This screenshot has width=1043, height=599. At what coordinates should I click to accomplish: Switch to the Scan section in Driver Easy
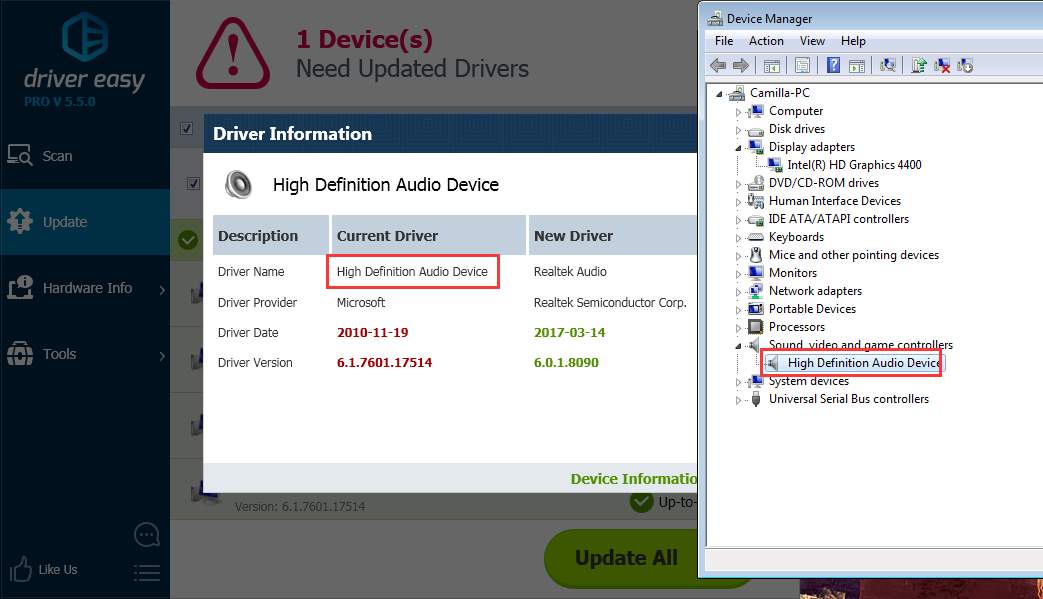85,156
